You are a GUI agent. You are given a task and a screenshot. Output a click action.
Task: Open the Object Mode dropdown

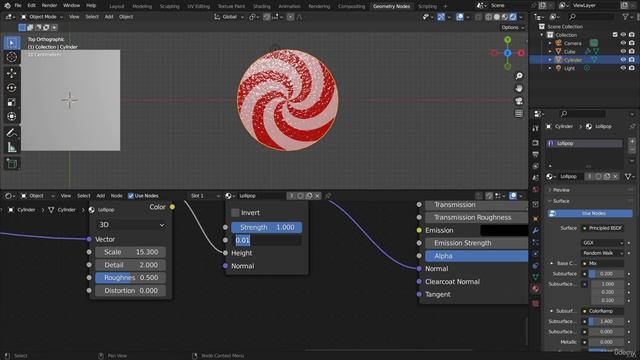(42, 17)
